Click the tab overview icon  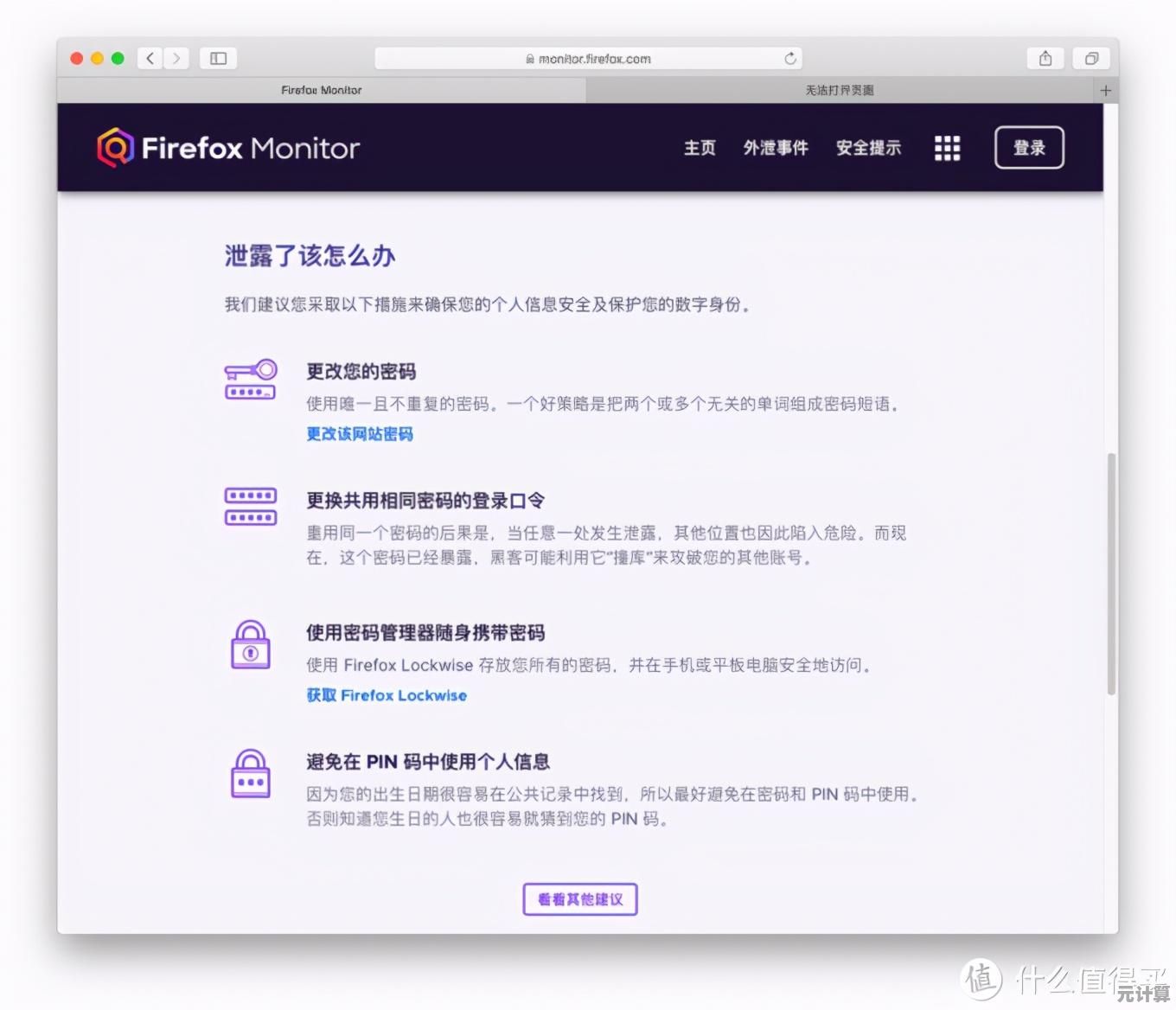[1090, 58]
